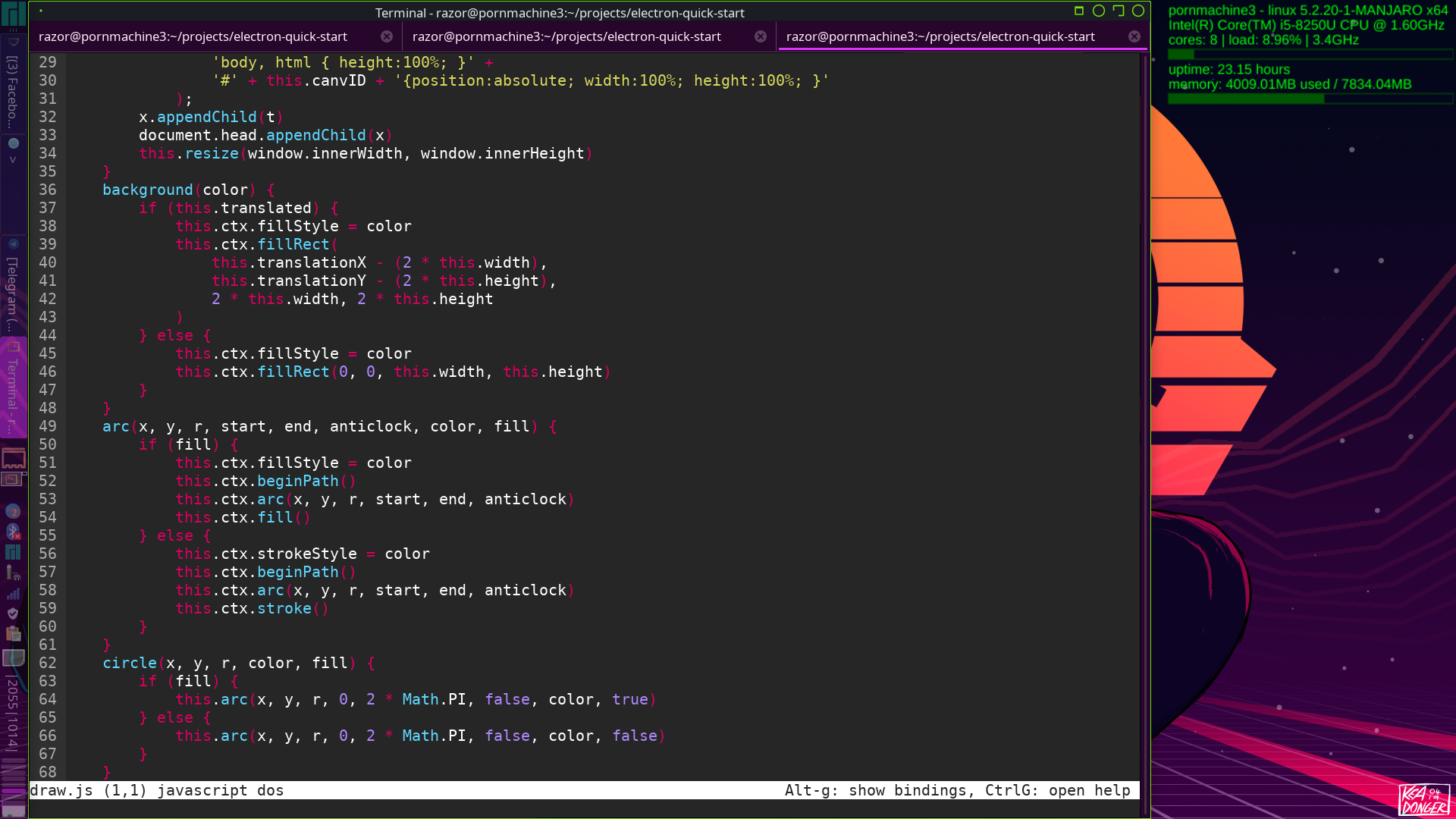Viewport: 1456px width, 819px height.
Task: Click 'if (this.translated)' on line 37
Action: [x=229, y=208]
